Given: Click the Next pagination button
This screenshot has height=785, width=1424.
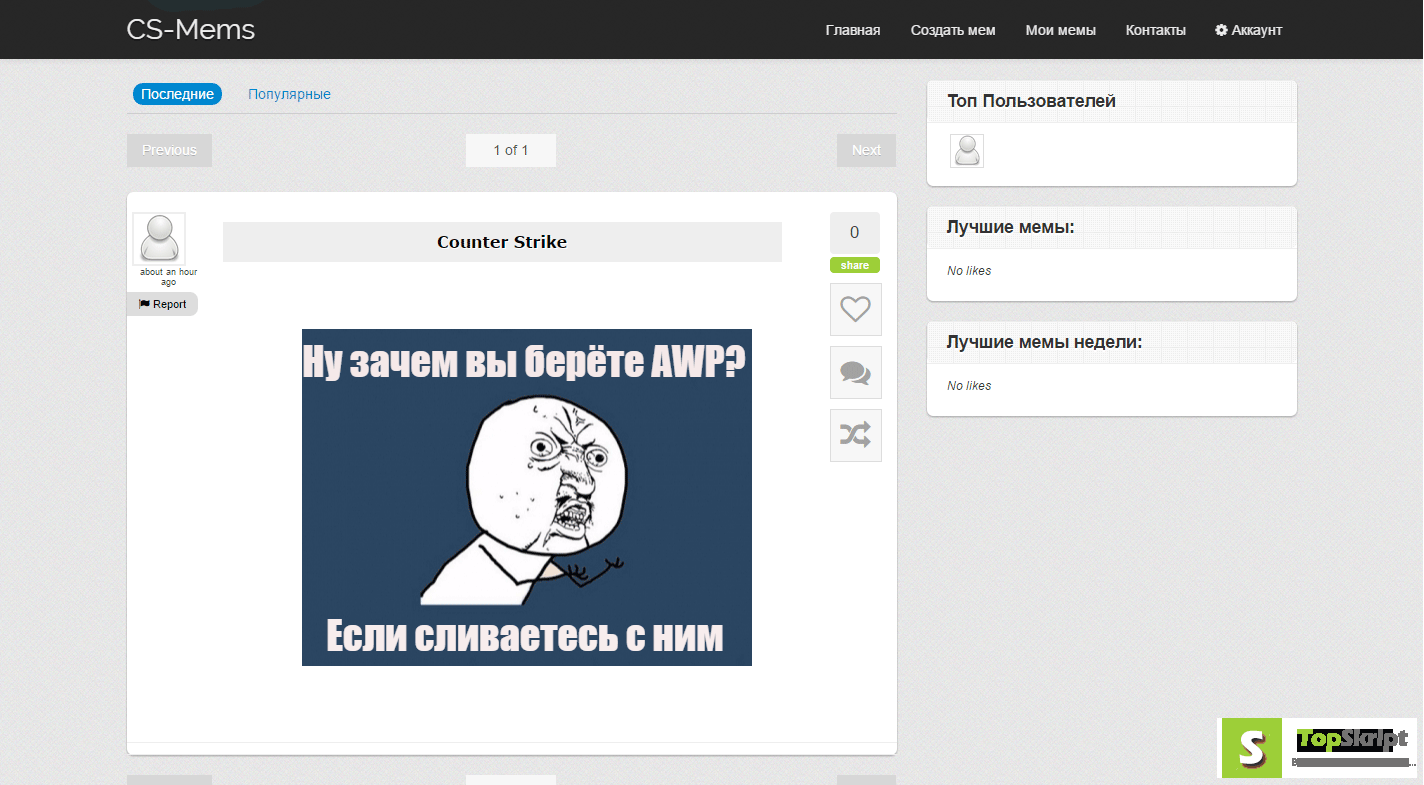Looking at the screenshot, I should click(866, 150).
